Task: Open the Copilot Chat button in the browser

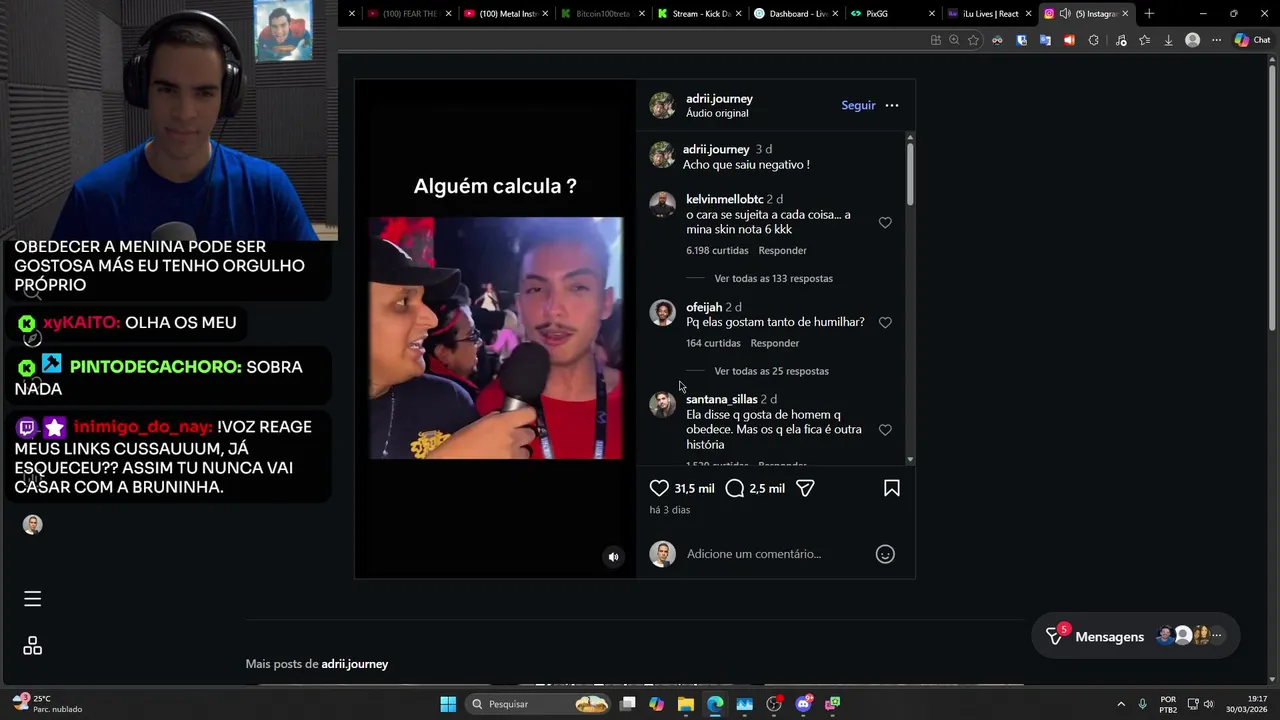Action: click(1252, 40)
